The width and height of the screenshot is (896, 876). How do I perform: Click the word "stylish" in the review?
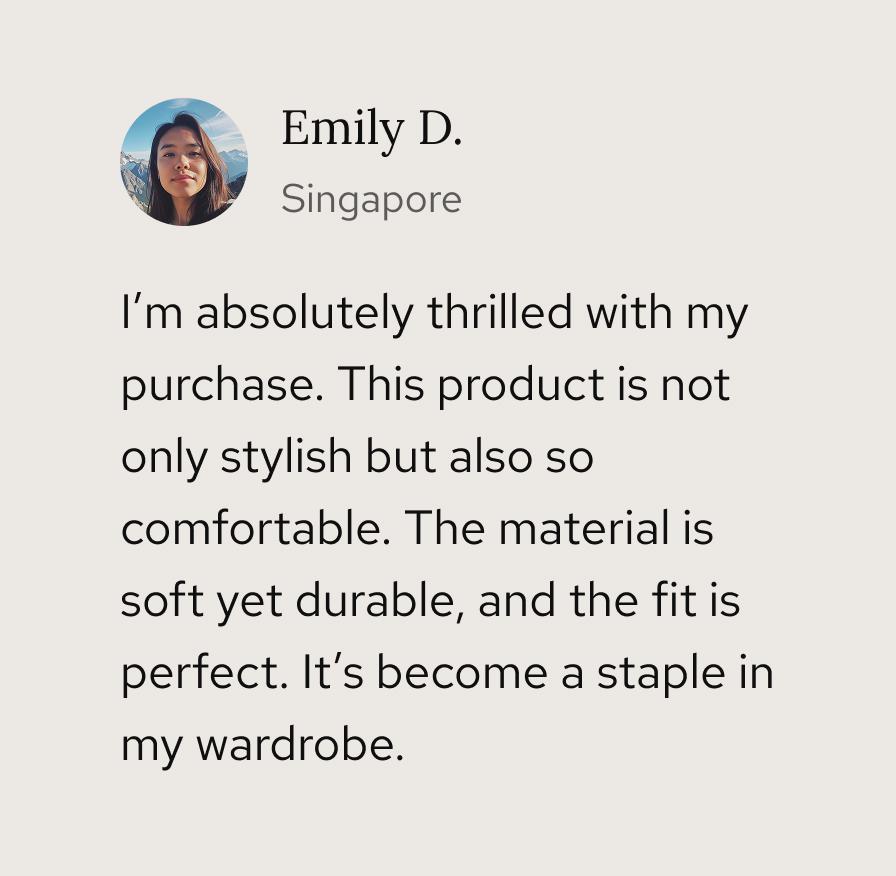[x=286, y=458]
